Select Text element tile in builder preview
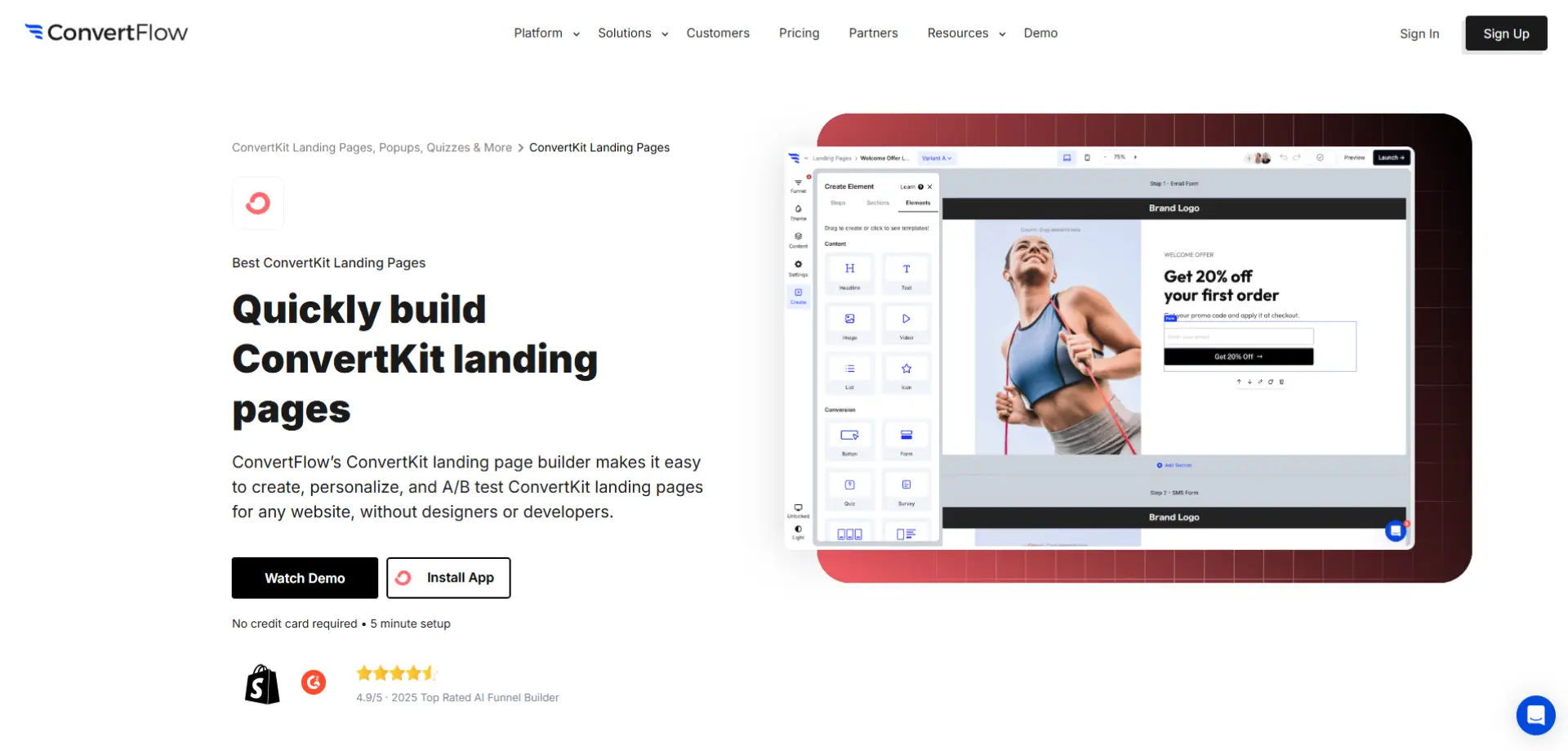Viewport: 1568px width, 751px height. pos(906,274)
